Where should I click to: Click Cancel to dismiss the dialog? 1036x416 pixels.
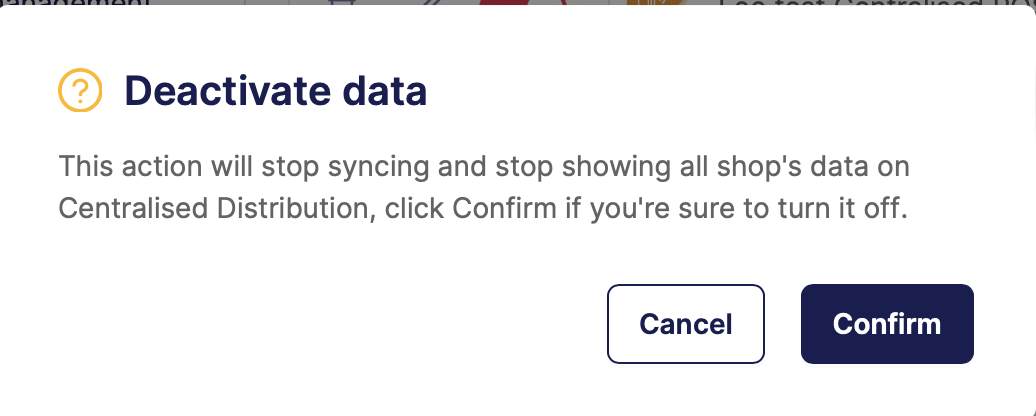[686, 324]
